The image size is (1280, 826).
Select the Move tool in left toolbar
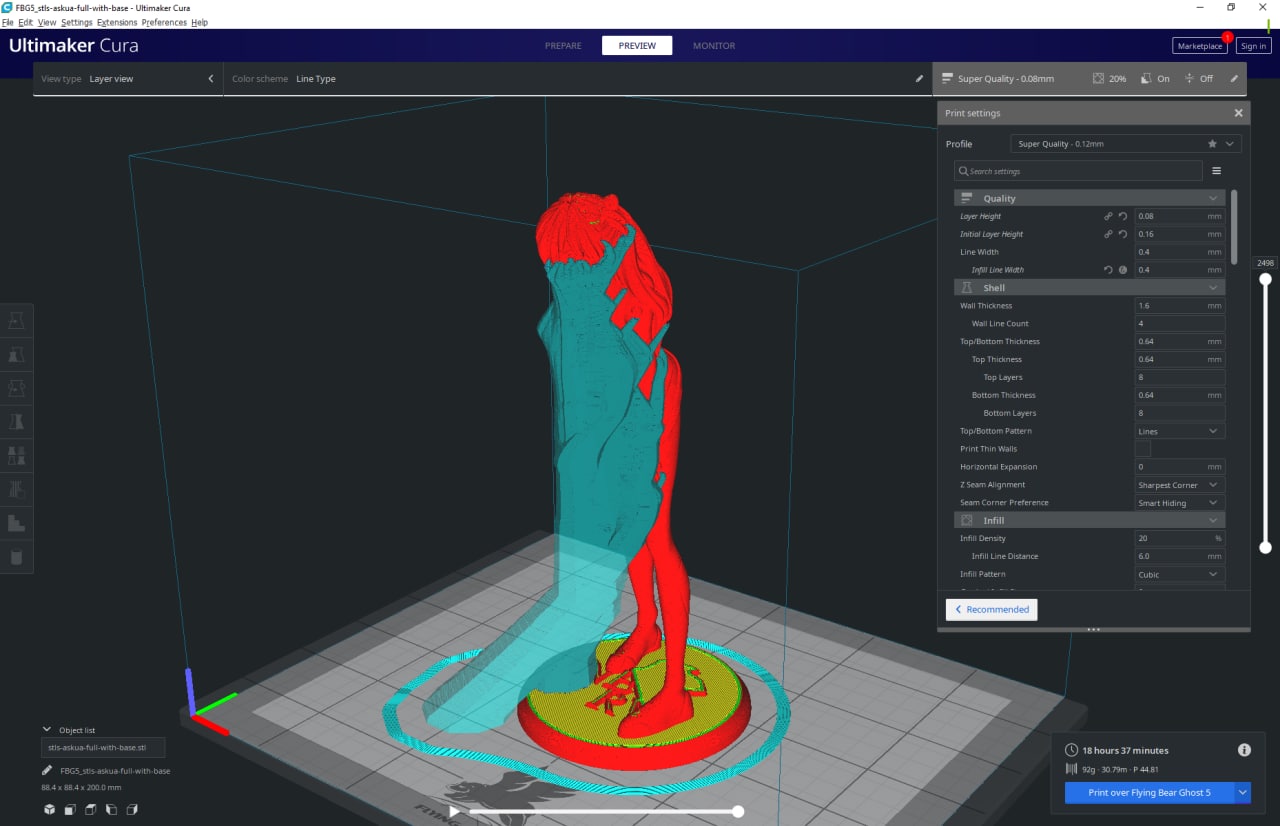tap(16, 320)
